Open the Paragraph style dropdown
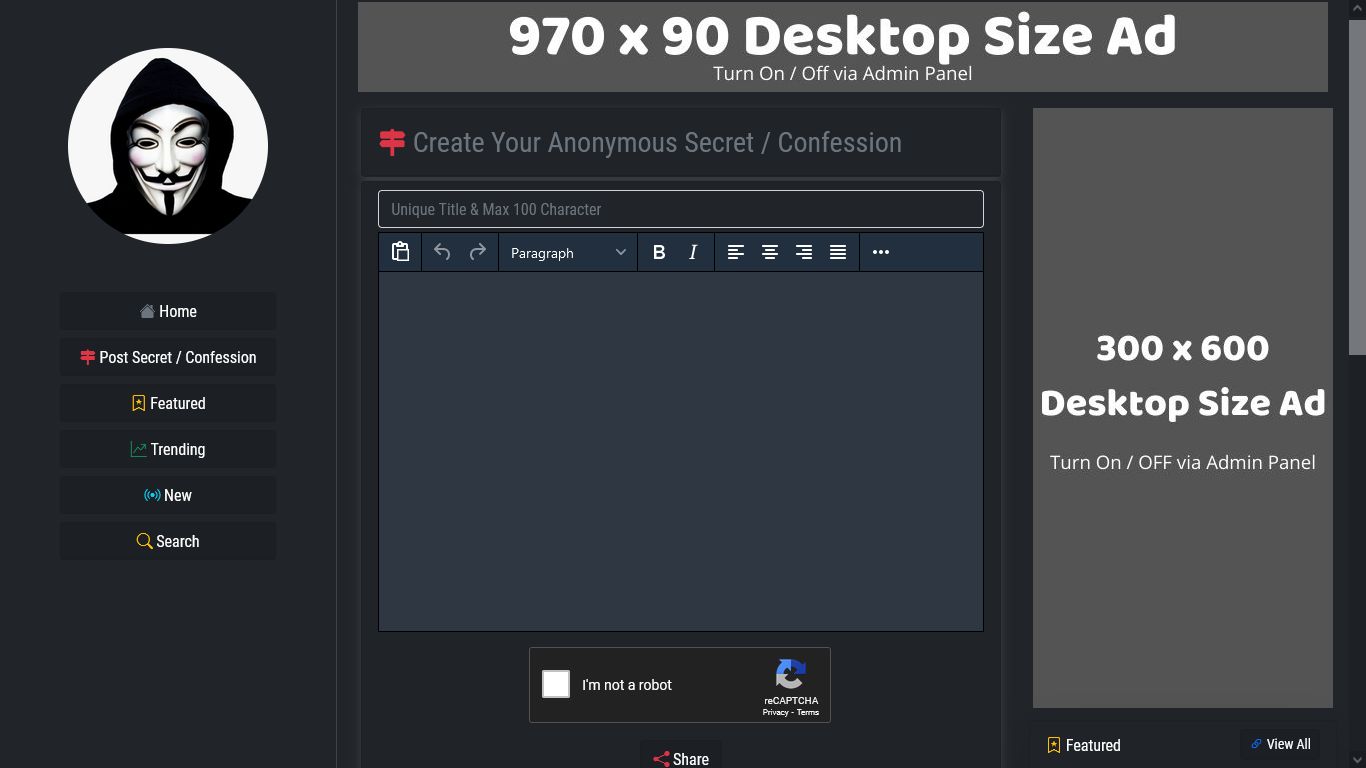The height and width of the screenshot is (768, 1366). (567, 252)
